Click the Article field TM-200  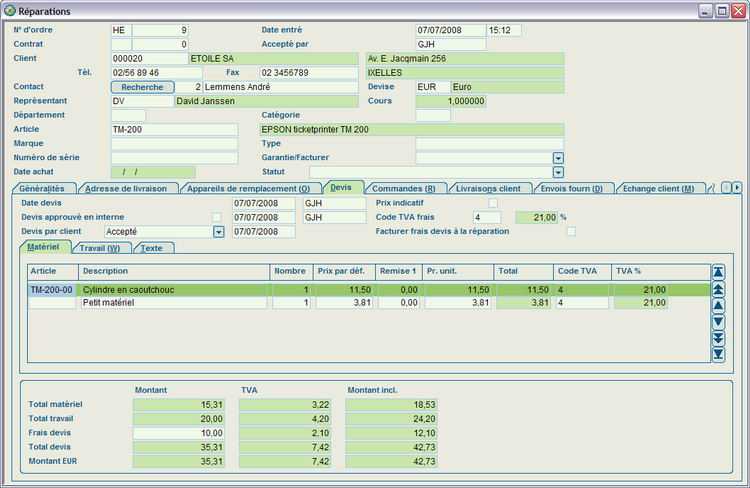[x=174, y=130]
